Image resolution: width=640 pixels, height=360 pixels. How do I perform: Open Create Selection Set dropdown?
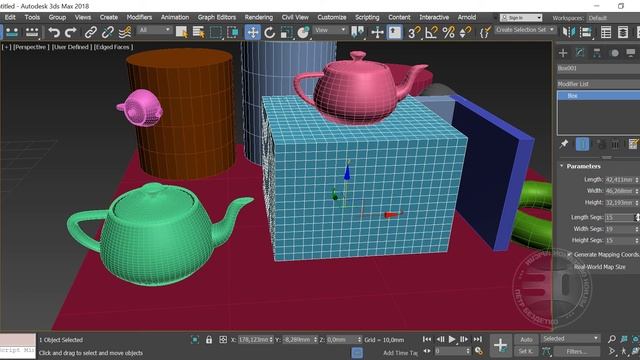click(x=525, y=30)
